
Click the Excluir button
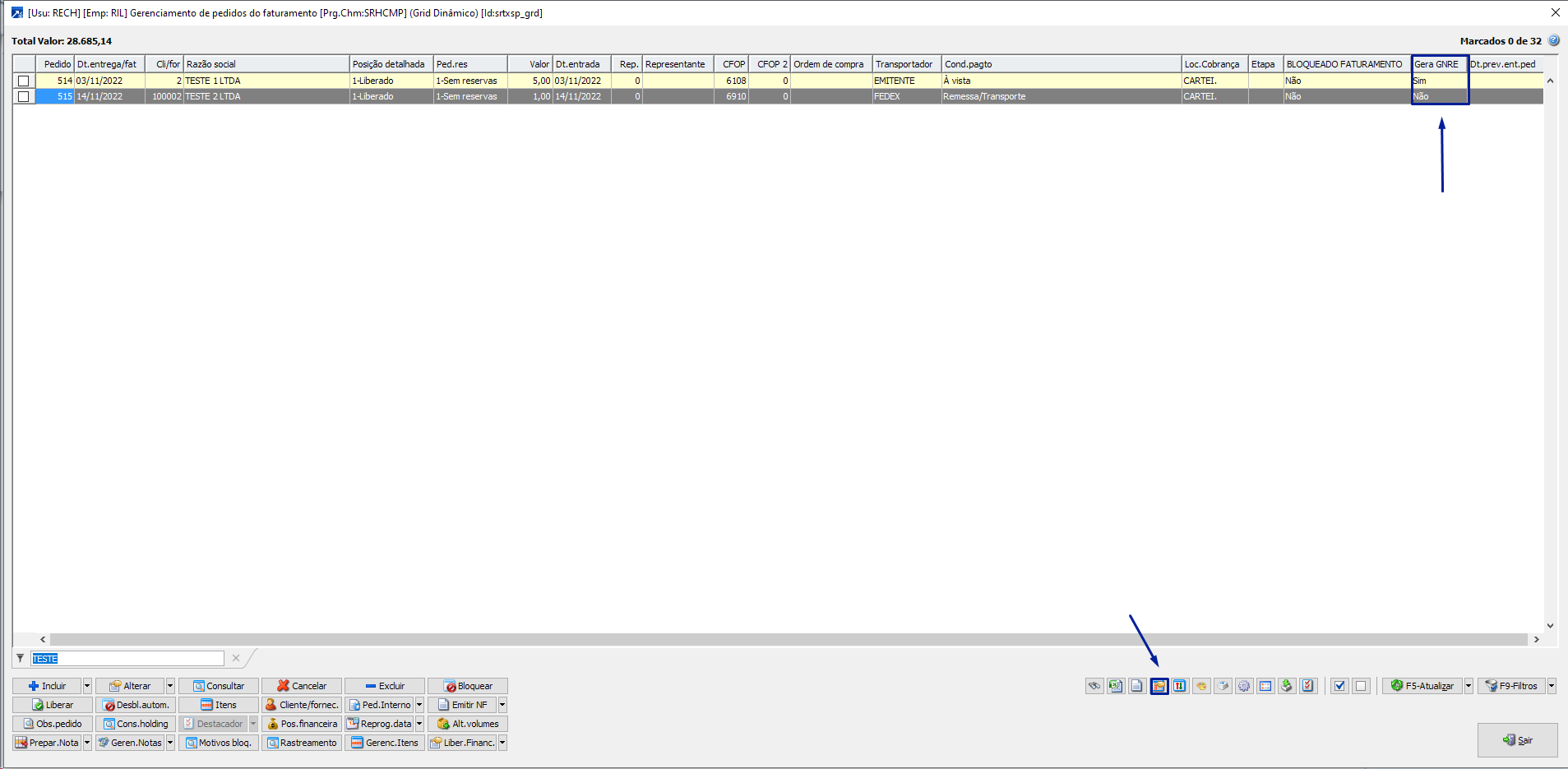coord(385,686)
